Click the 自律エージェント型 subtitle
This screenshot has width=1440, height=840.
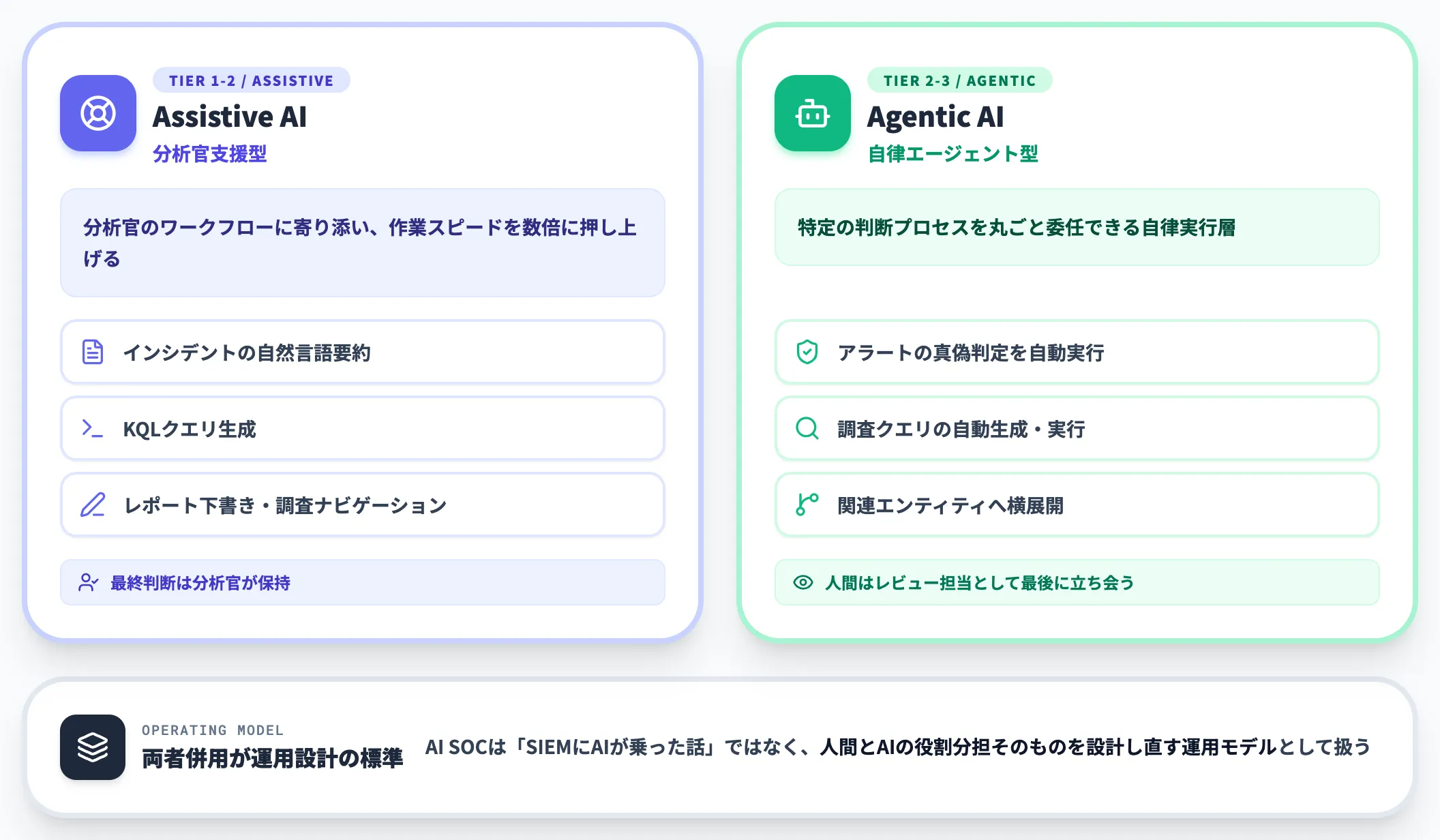(x=953, y=154)
